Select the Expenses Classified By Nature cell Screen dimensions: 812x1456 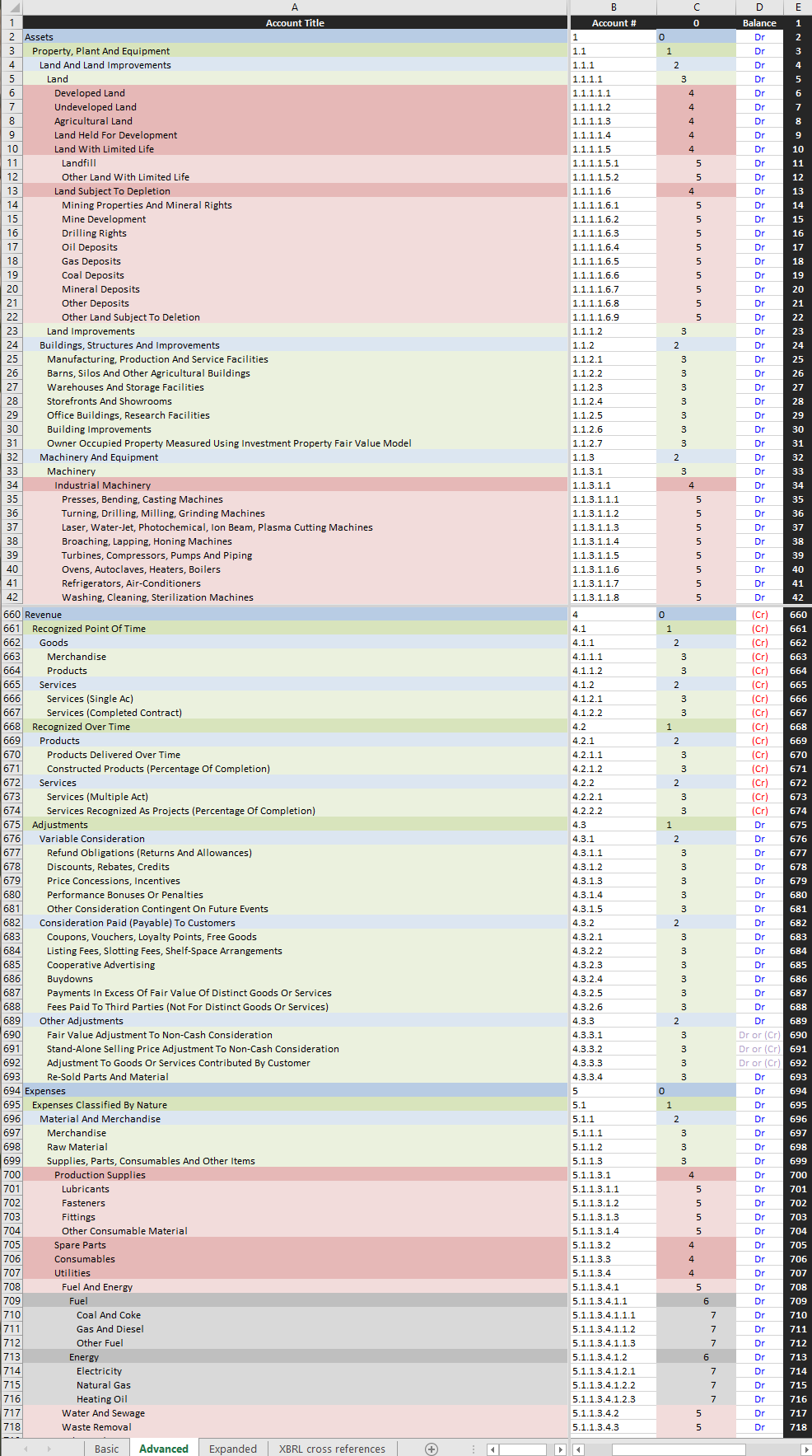coord(295,1105)
